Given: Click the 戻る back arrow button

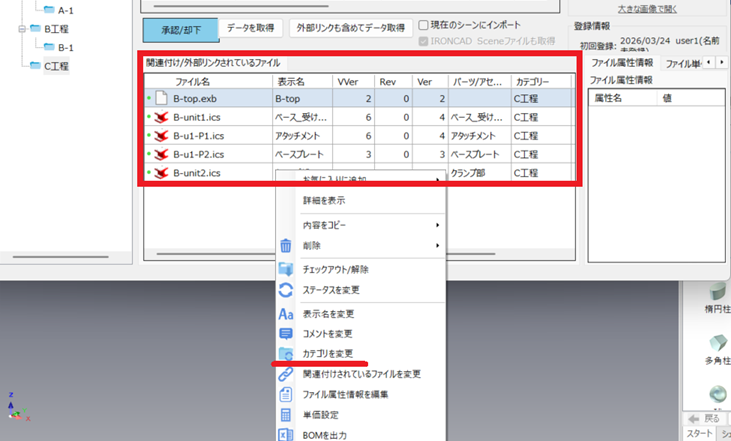Looking at the screenshot, I should coord(704,419).
